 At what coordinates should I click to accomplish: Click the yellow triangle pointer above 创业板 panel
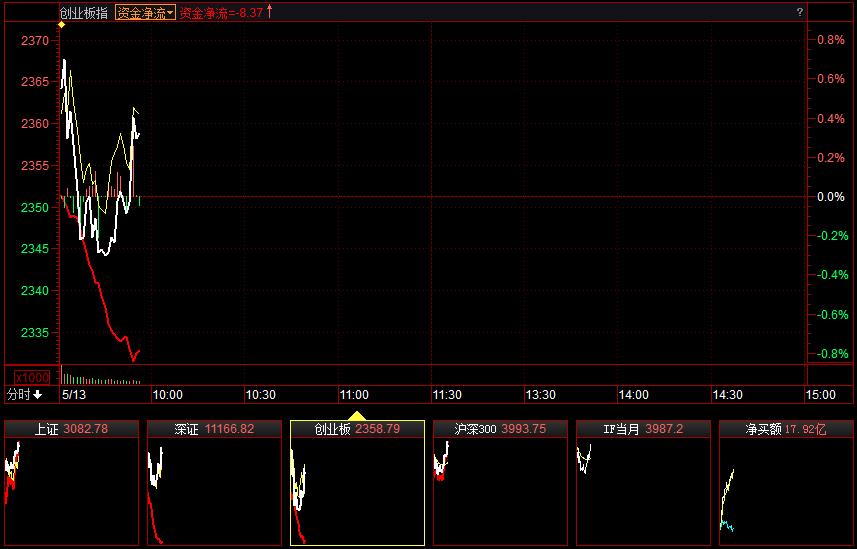coord(356,415)
